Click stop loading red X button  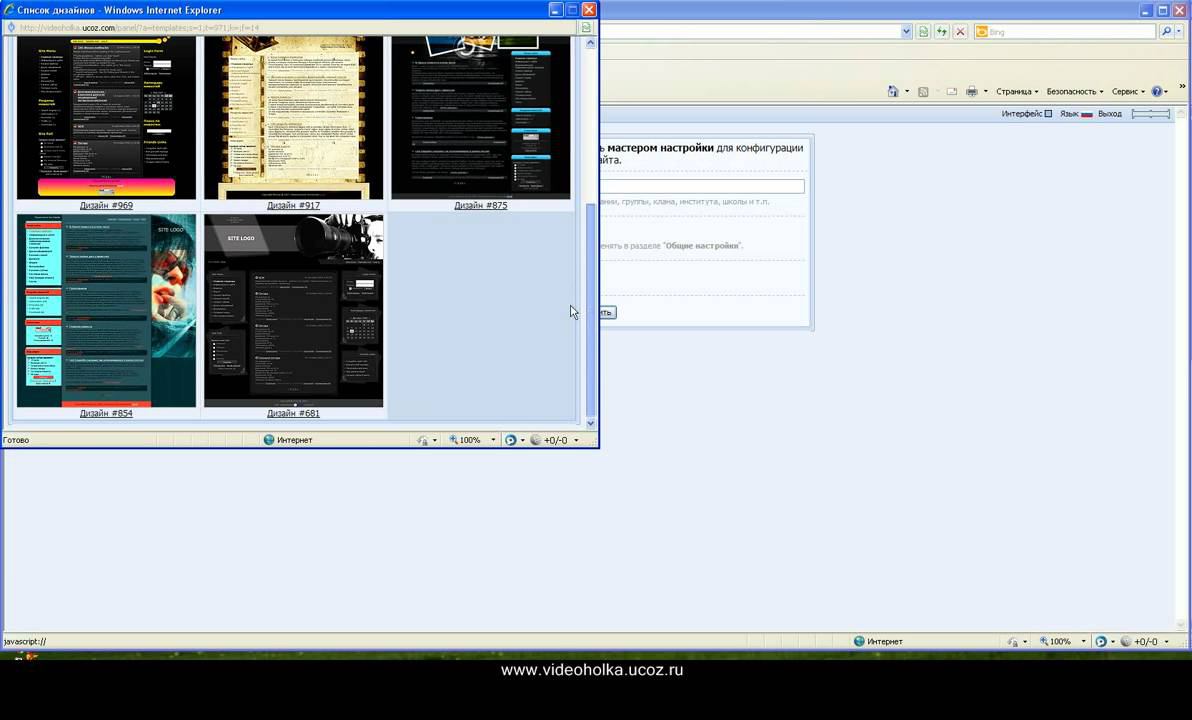point(960,31)
